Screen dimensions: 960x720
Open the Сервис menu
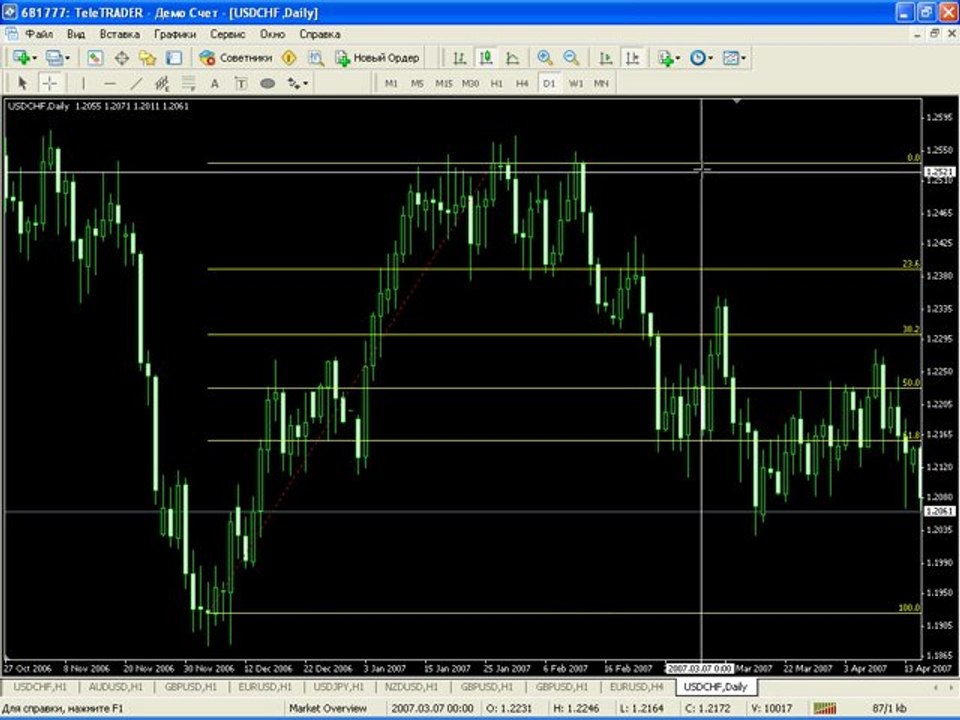(228, 34)
